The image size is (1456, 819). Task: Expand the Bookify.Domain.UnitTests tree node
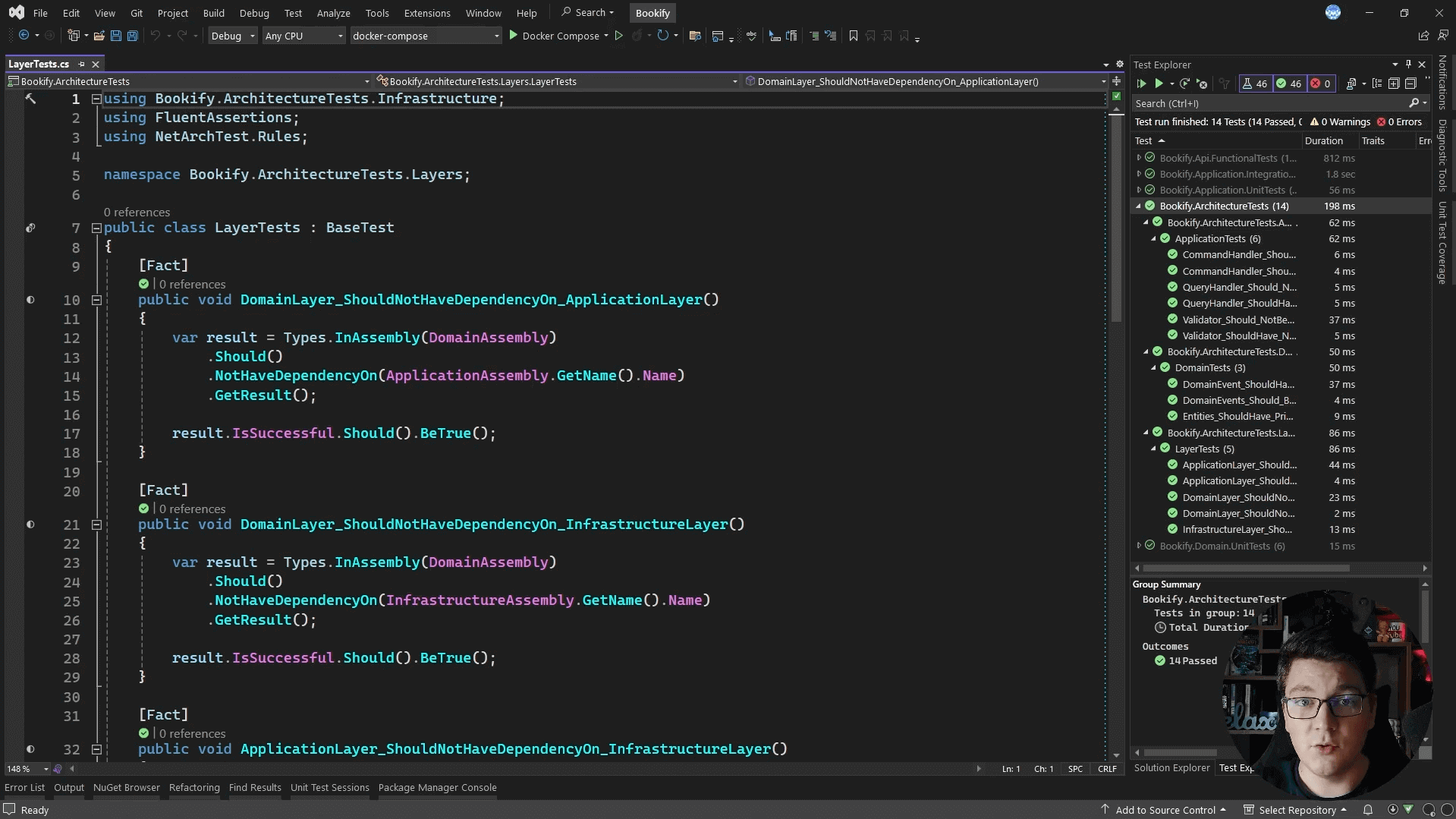[1139, 546]
